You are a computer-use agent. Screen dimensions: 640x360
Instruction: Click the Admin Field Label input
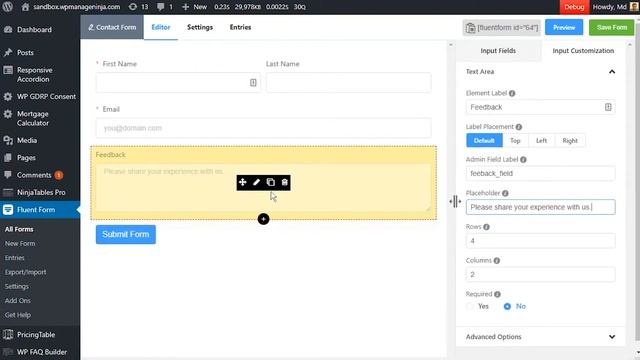(x=540, y=173)
